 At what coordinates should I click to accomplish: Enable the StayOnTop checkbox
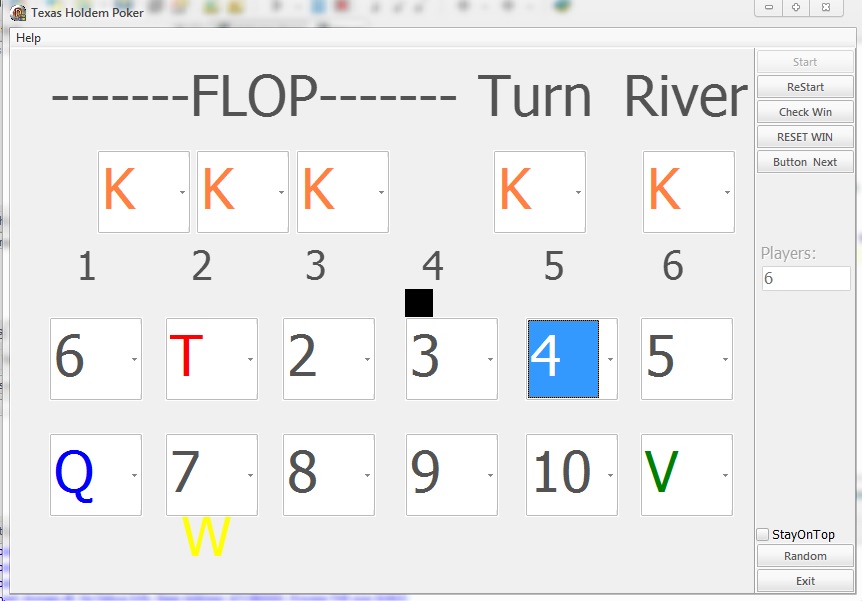pos(763,534)
